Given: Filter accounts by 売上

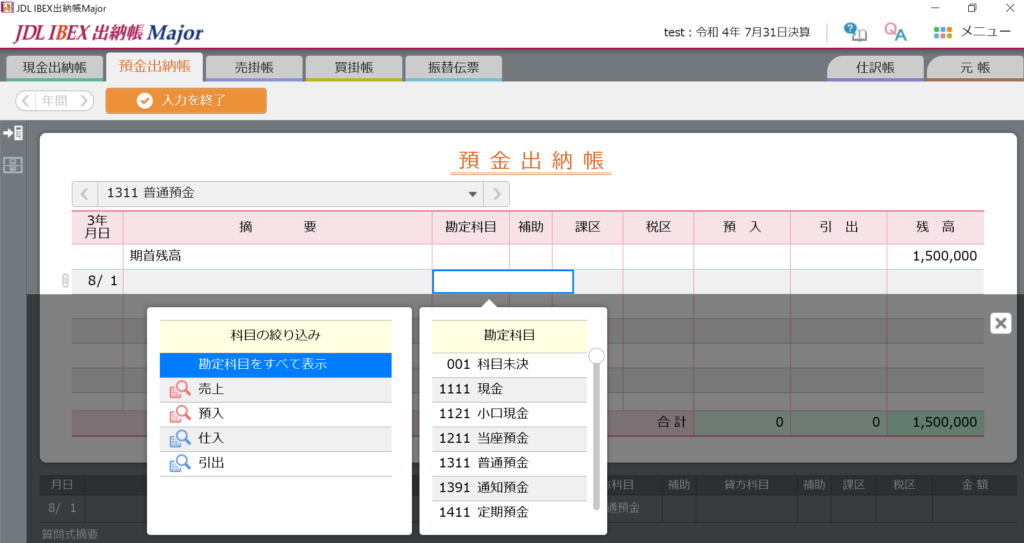Looking at the screenshot, I should [276, 389].
